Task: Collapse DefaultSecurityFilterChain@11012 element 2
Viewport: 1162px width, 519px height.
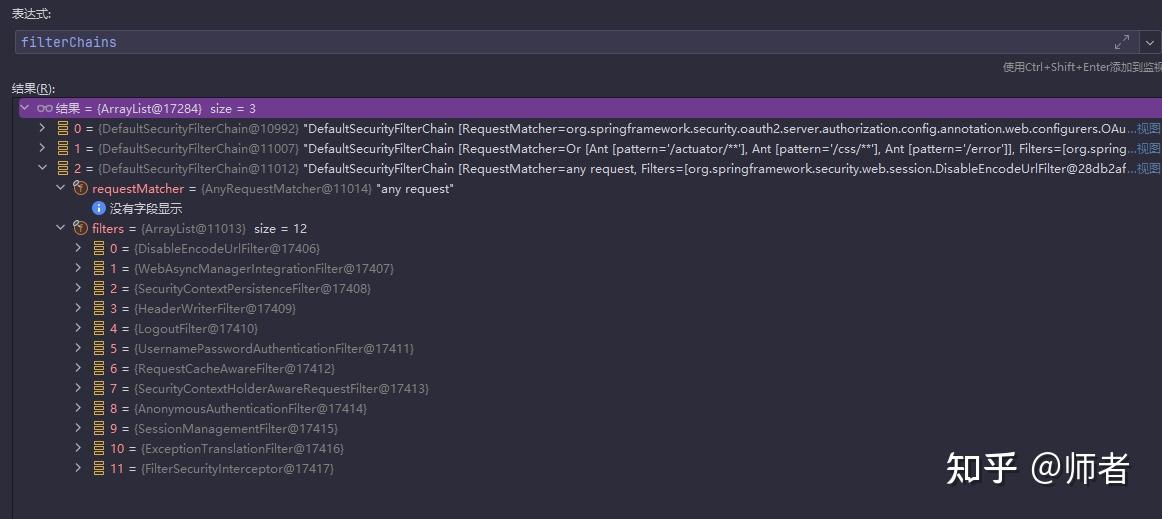Action: pyautogui.click(x=42, y=168)
